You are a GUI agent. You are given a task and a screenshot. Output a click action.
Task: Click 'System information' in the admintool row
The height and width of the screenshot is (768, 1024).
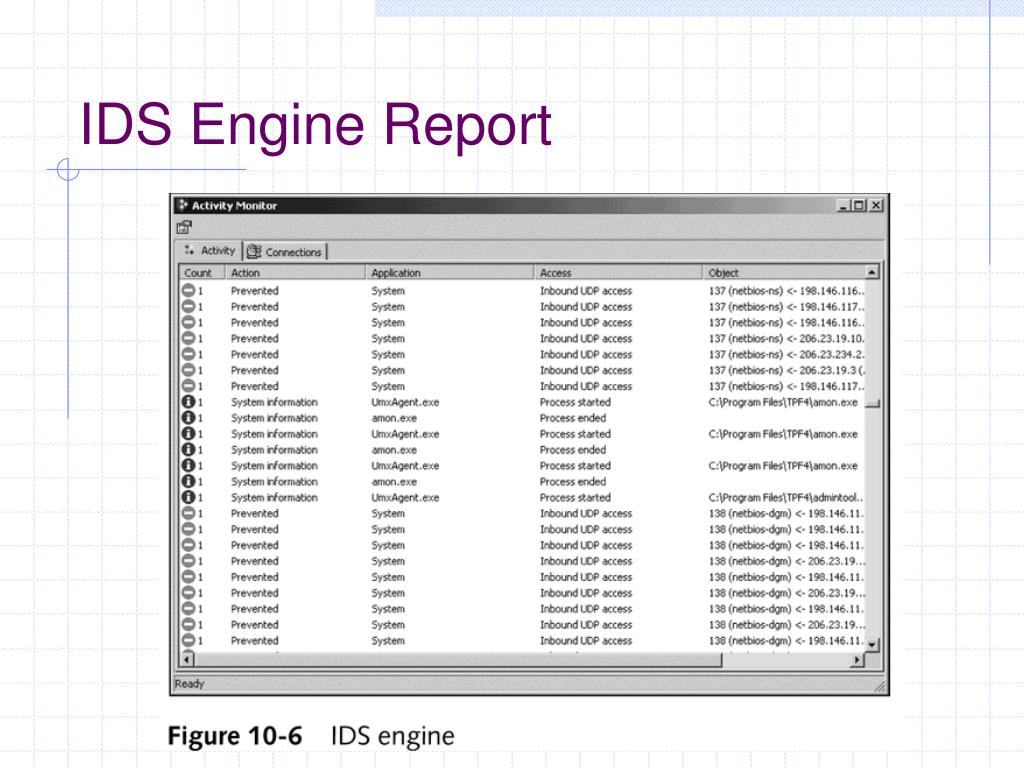[274, 498]
